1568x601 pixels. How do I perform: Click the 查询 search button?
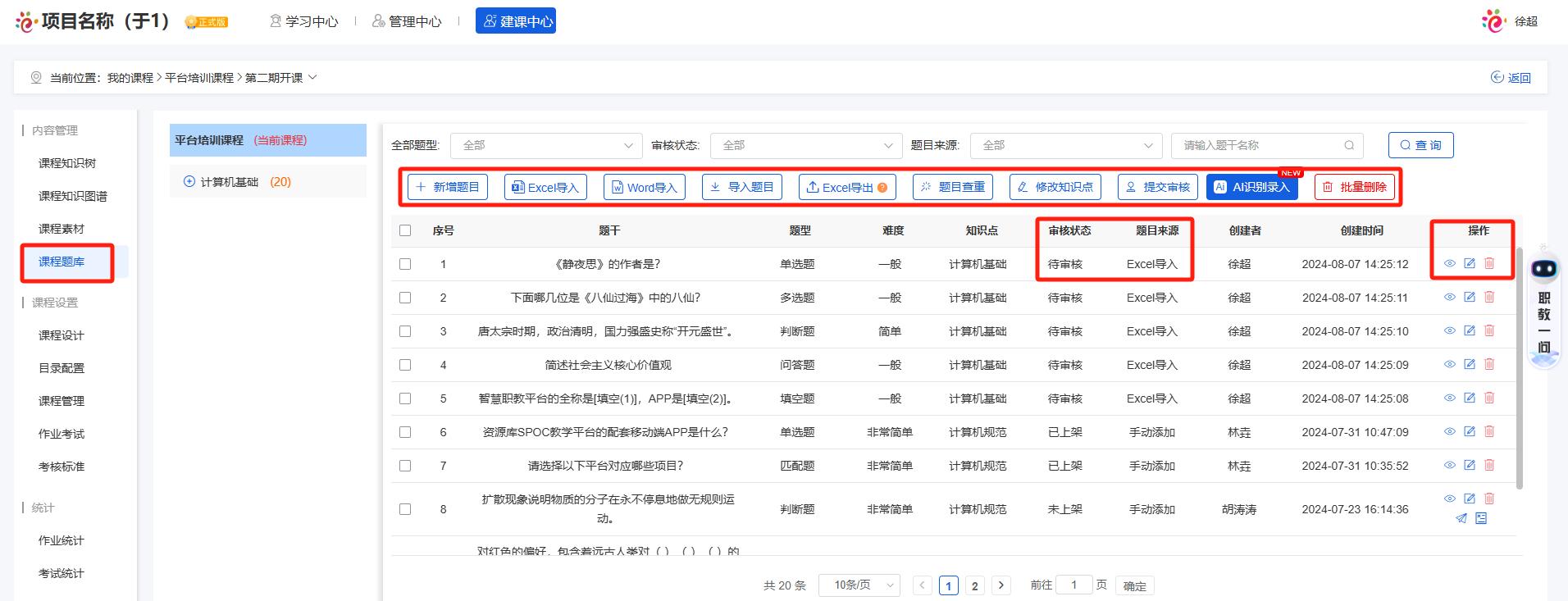[1421, 145]
